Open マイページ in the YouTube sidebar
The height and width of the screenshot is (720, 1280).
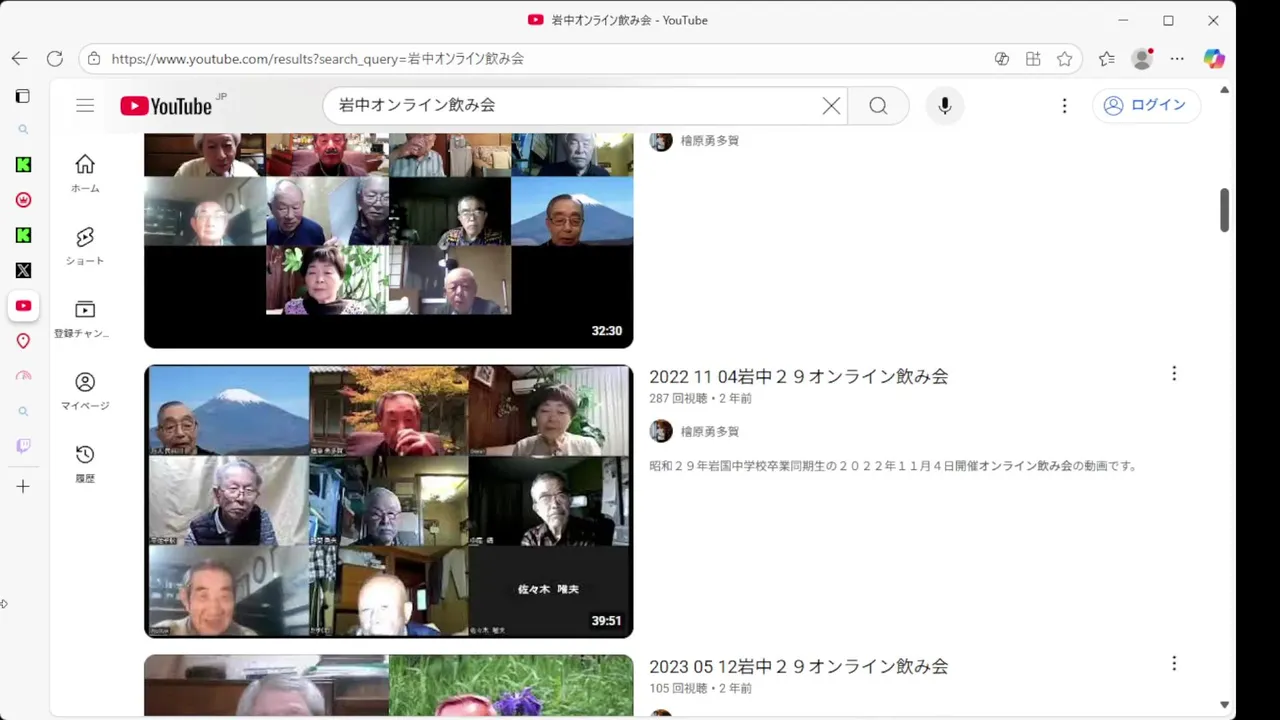[85, 391]
